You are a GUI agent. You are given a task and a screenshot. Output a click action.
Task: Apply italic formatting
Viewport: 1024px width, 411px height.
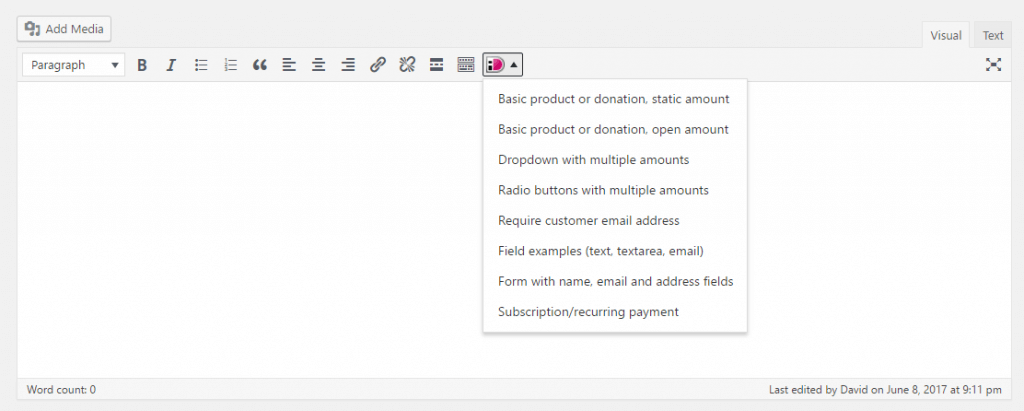(x=171, y=65)
